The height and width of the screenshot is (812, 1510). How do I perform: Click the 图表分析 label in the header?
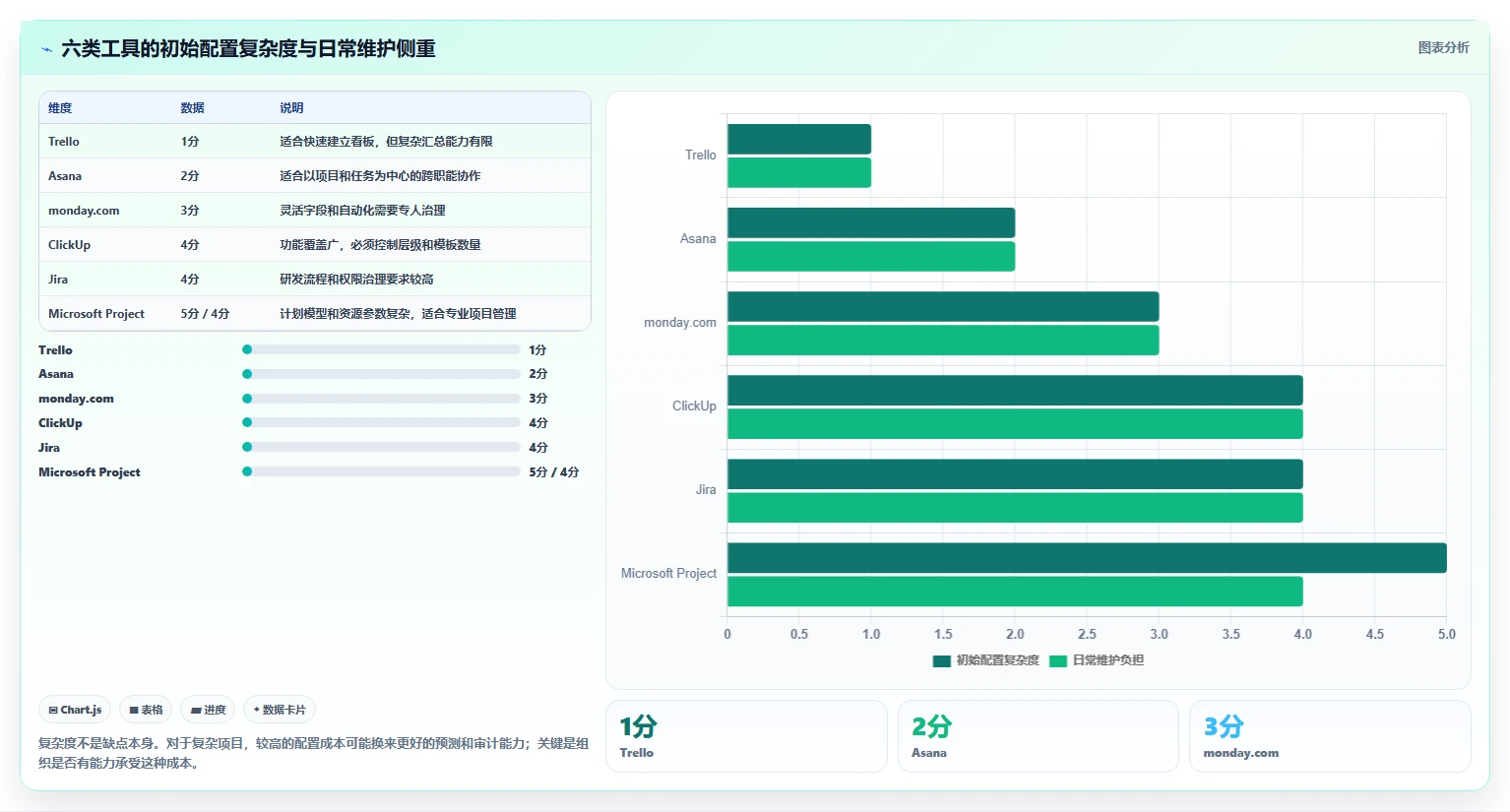tap(1443, 47)
